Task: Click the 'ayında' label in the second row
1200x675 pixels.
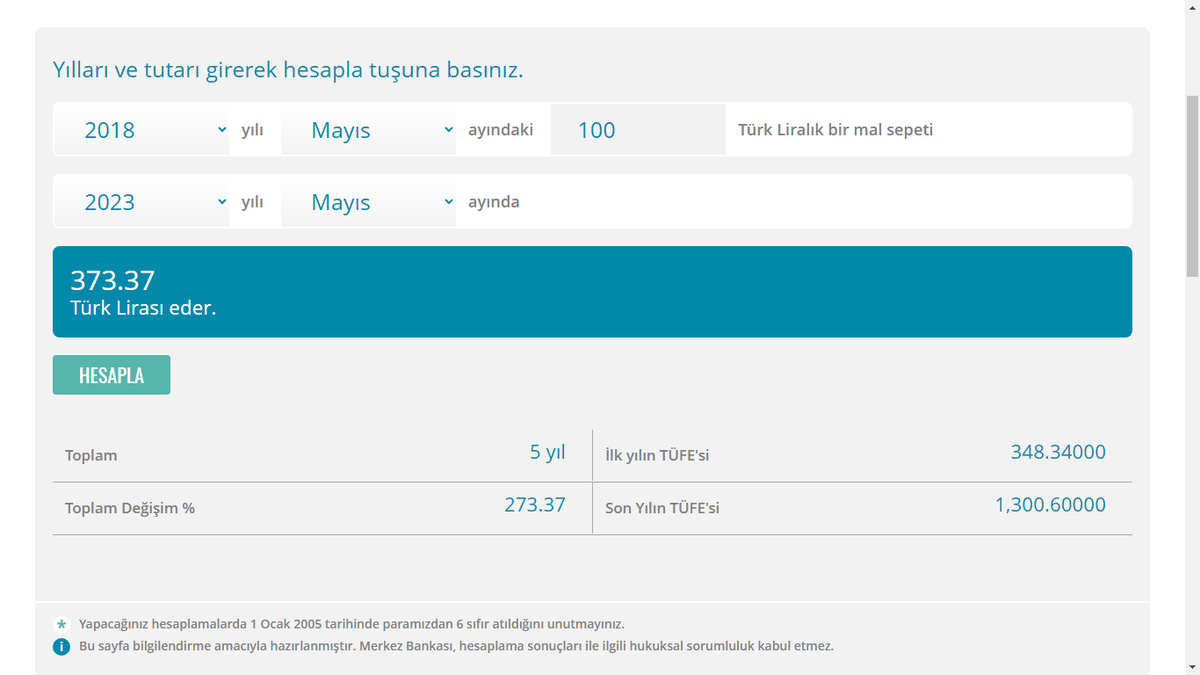Action: (x=494, y=202)
